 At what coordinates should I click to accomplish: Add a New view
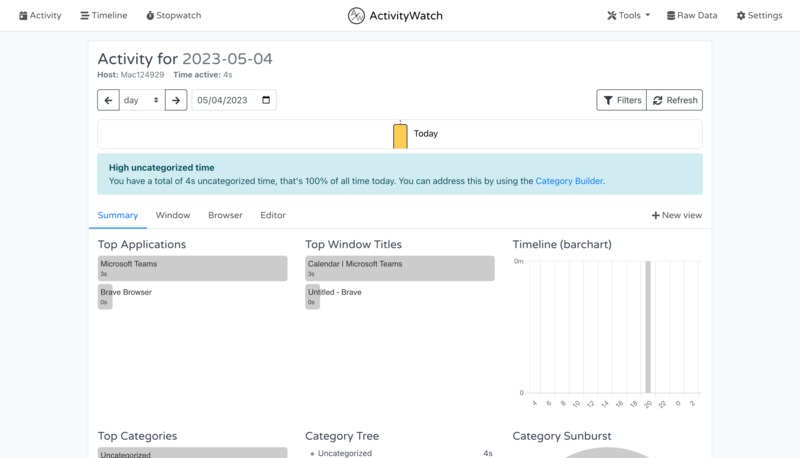click(677, 215)
